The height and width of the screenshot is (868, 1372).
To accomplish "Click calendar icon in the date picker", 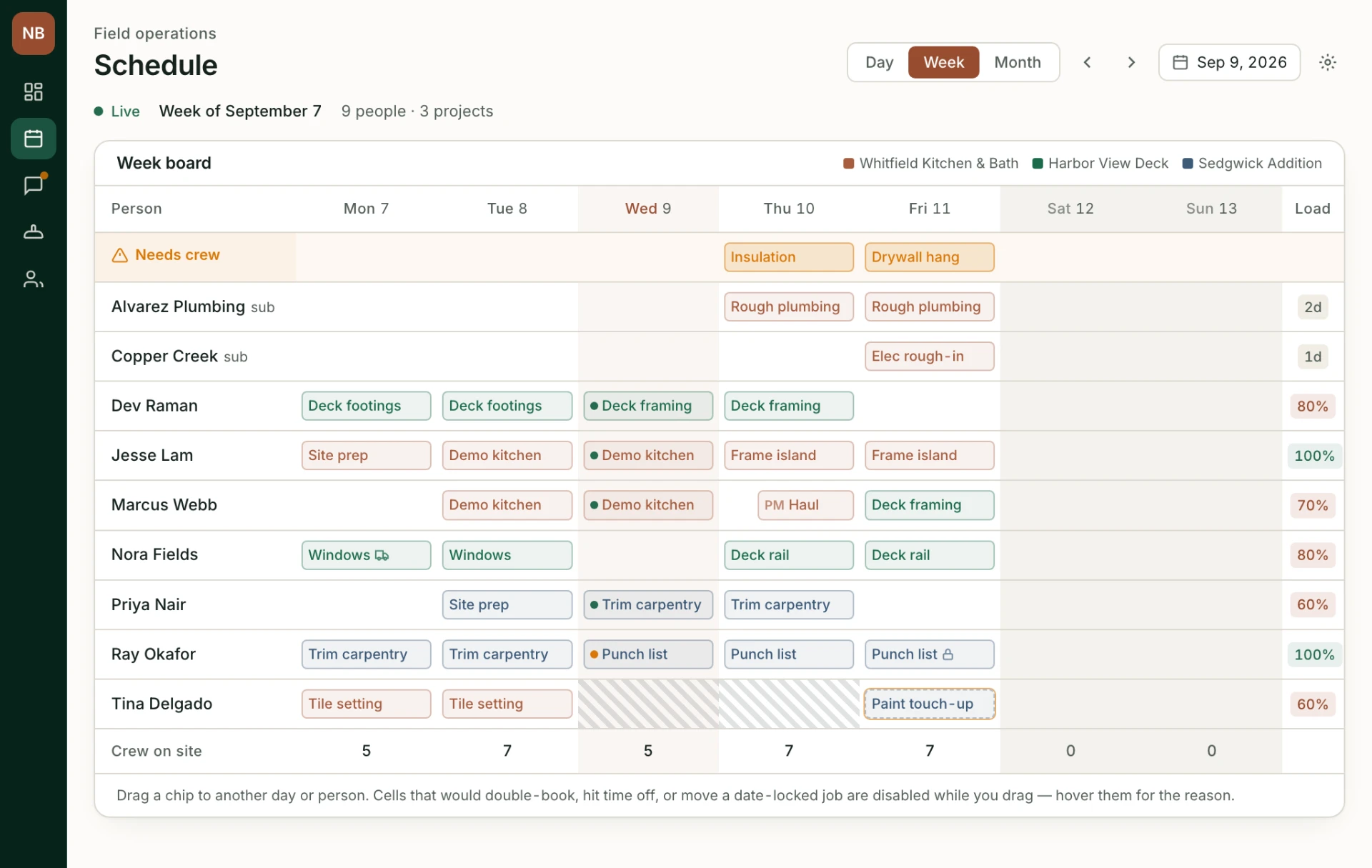I will (x=1180, y=62).
